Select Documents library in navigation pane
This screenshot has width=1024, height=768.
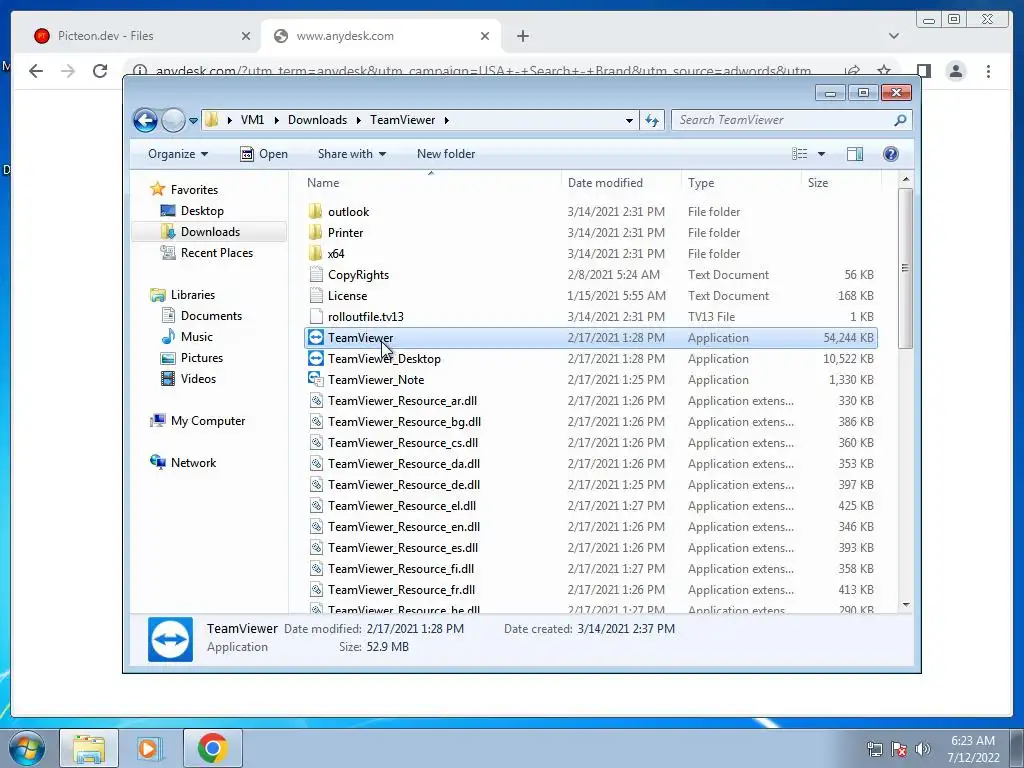coord(211,315)
